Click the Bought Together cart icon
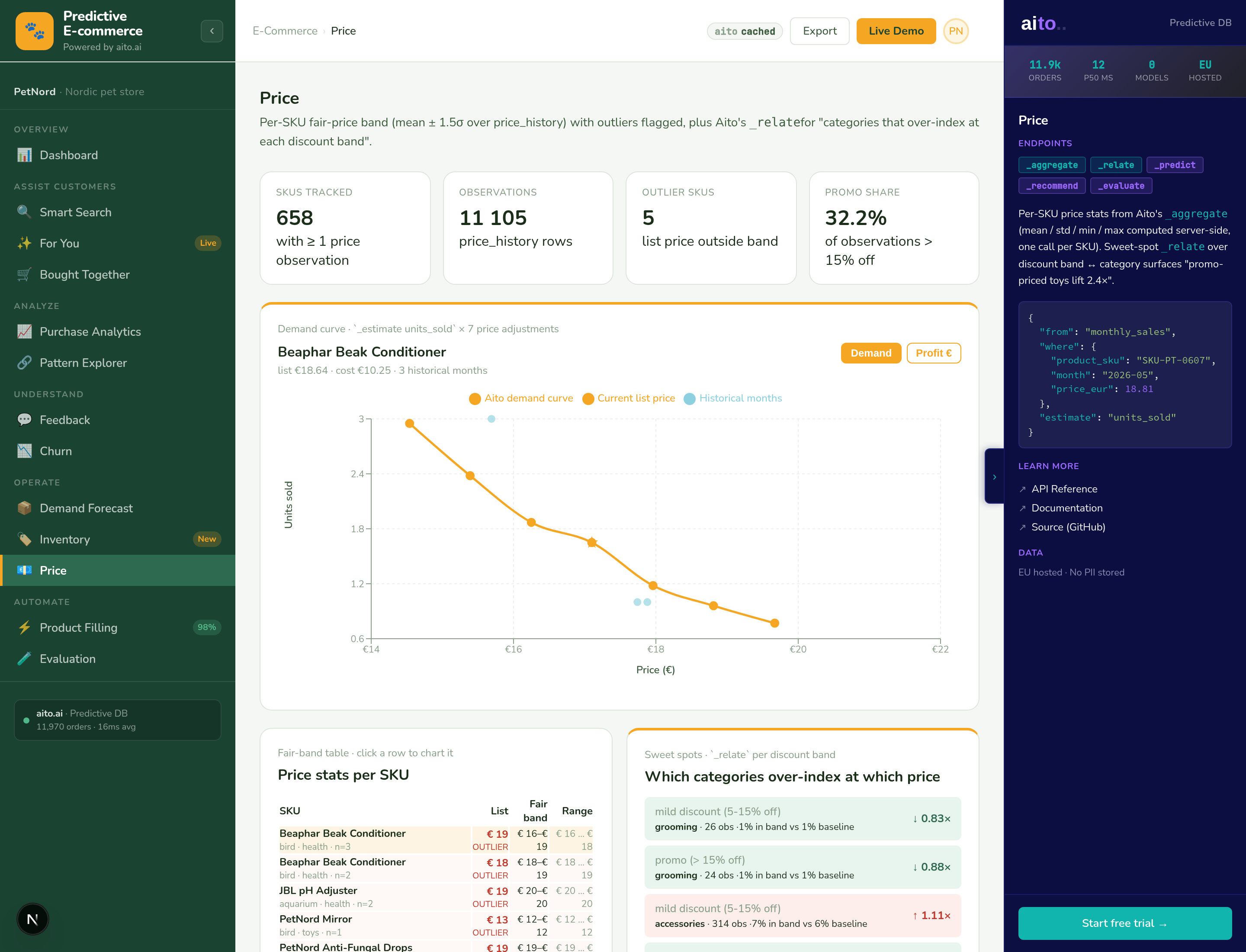This screenshot has height=952, width=1246. 24,274
